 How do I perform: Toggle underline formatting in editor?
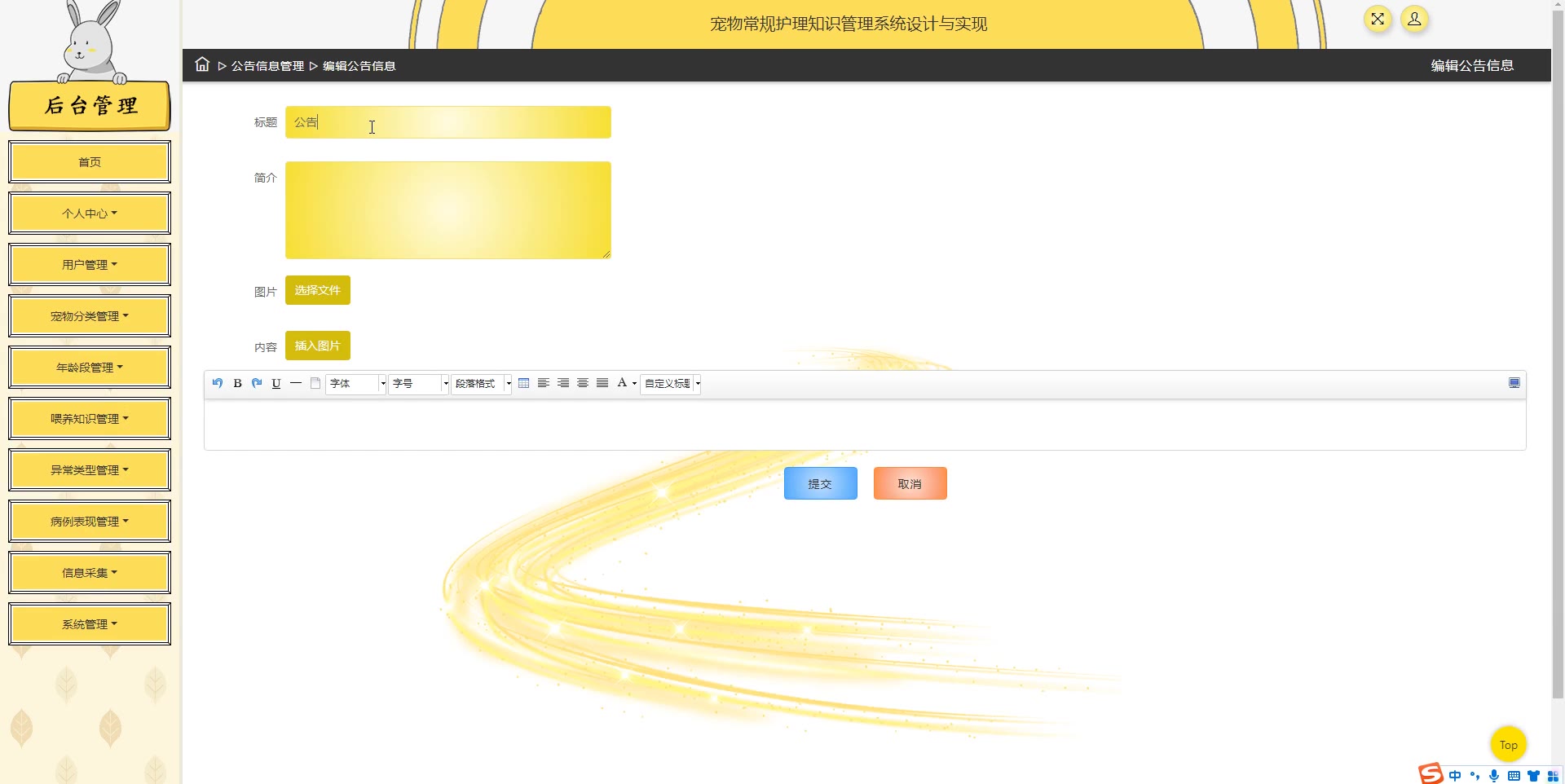276,383
